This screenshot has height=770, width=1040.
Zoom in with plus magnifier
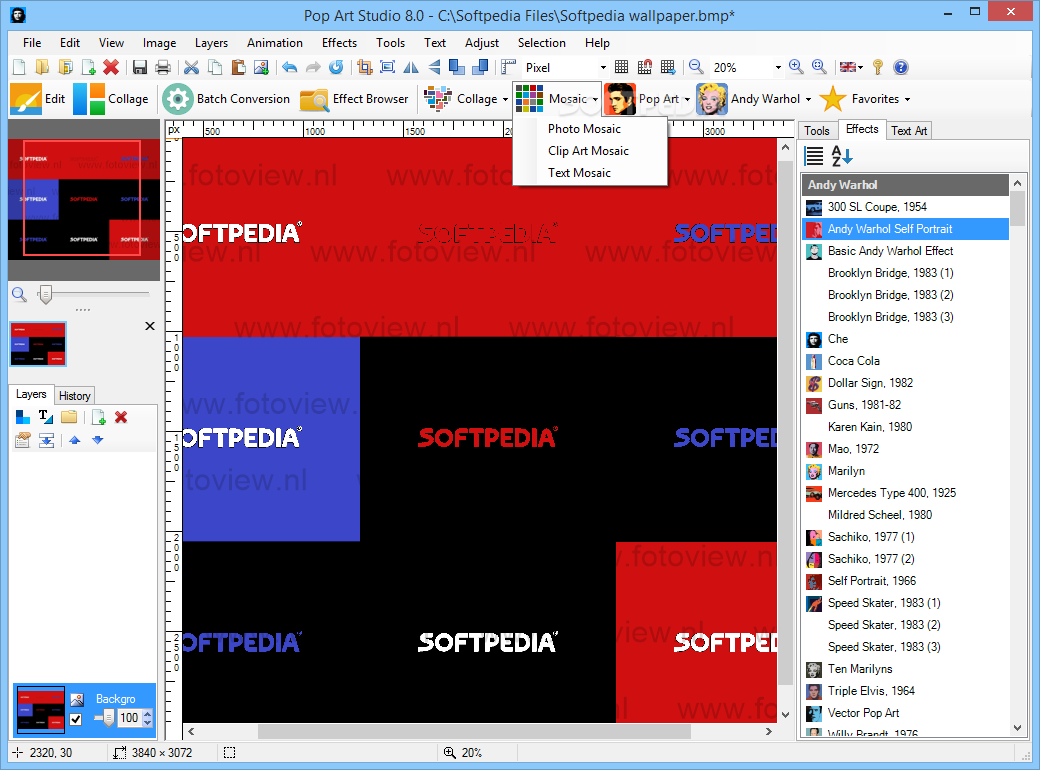pos(796,67)
